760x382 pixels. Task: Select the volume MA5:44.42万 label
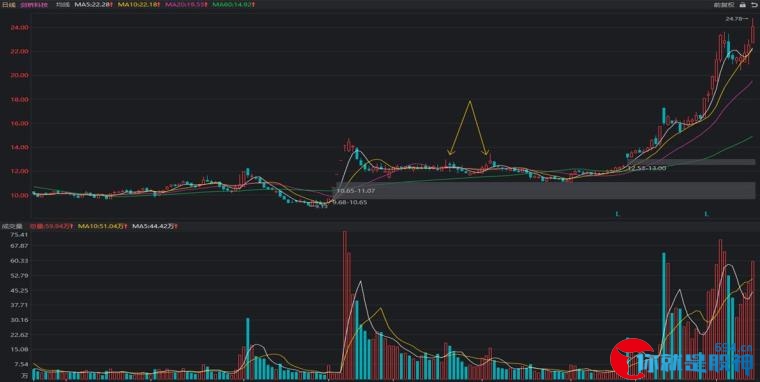click(156, 226)
